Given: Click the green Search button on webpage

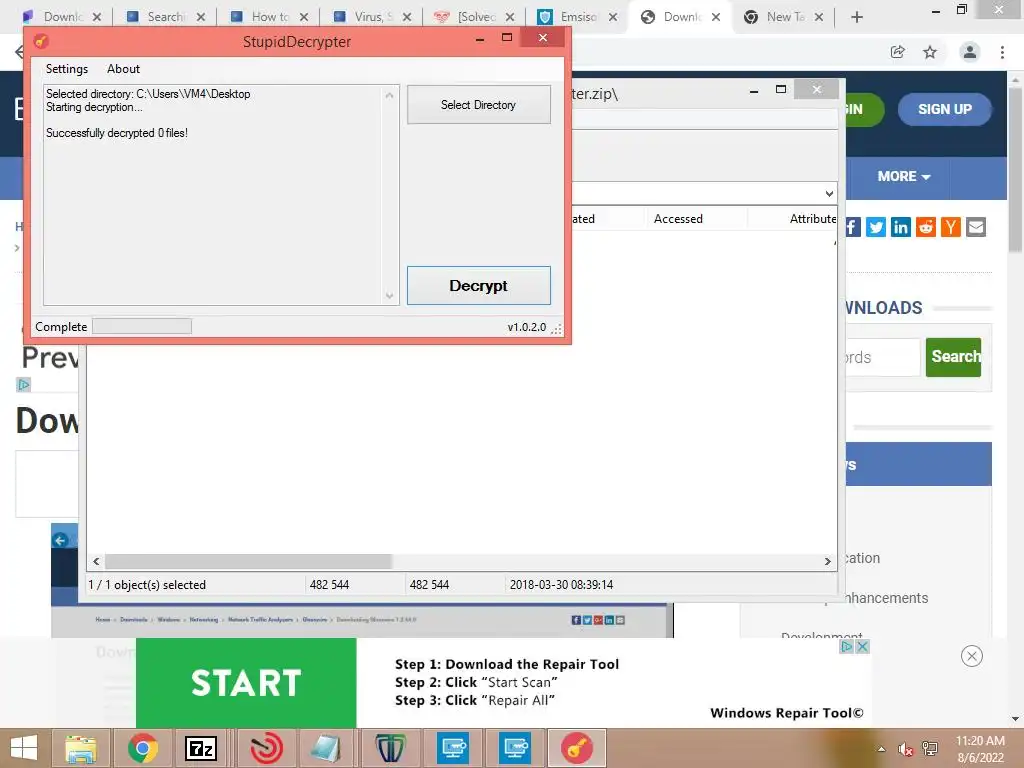Looking at the screenshot, I should pos(953,357).
